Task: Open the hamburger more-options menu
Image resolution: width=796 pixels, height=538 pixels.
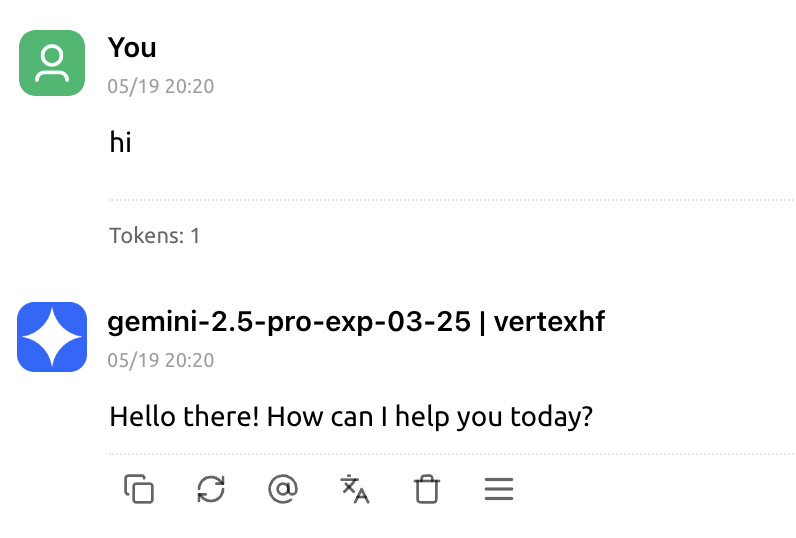Action: coord(498,489)
